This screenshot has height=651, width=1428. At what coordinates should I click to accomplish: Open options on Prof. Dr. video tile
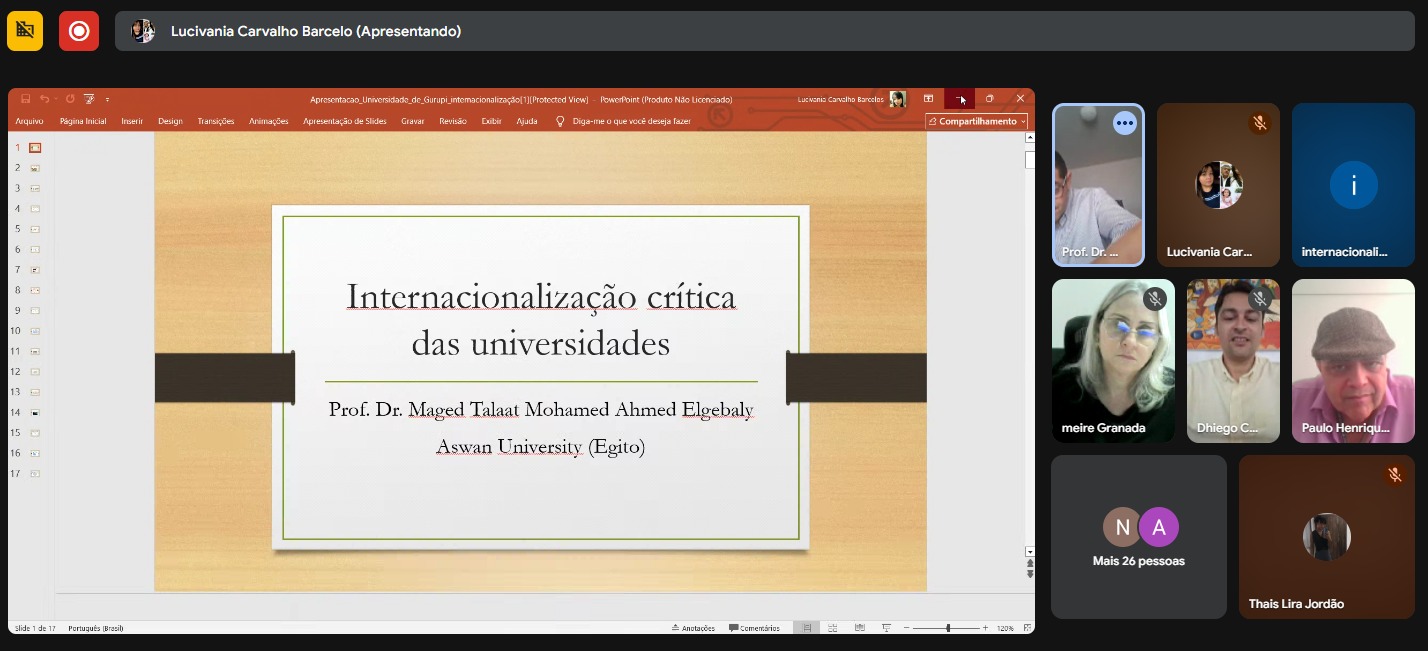tap(1125, 123)
